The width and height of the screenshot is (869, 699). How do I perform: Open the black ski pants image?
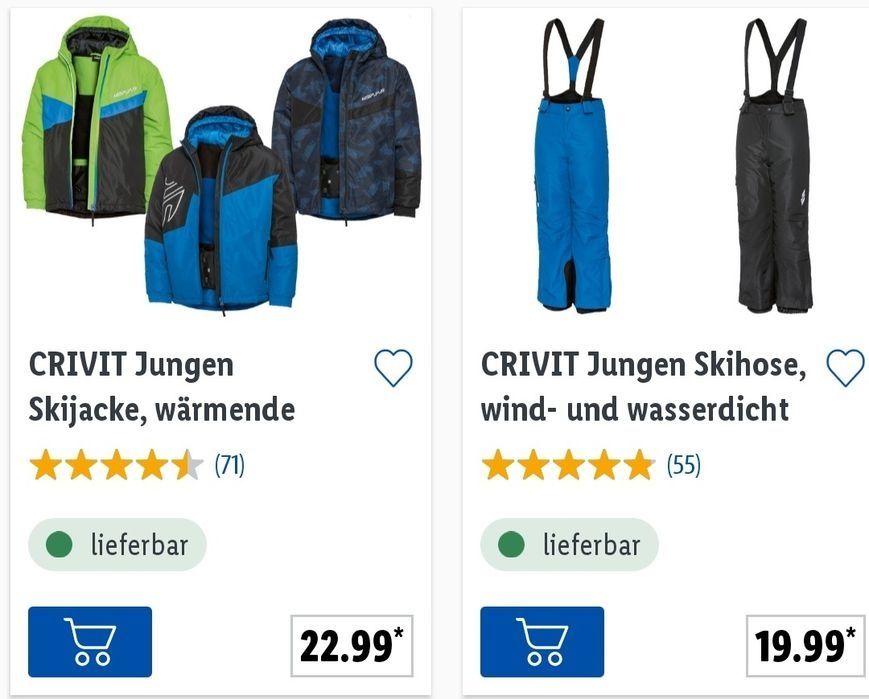tap(775, 165)
